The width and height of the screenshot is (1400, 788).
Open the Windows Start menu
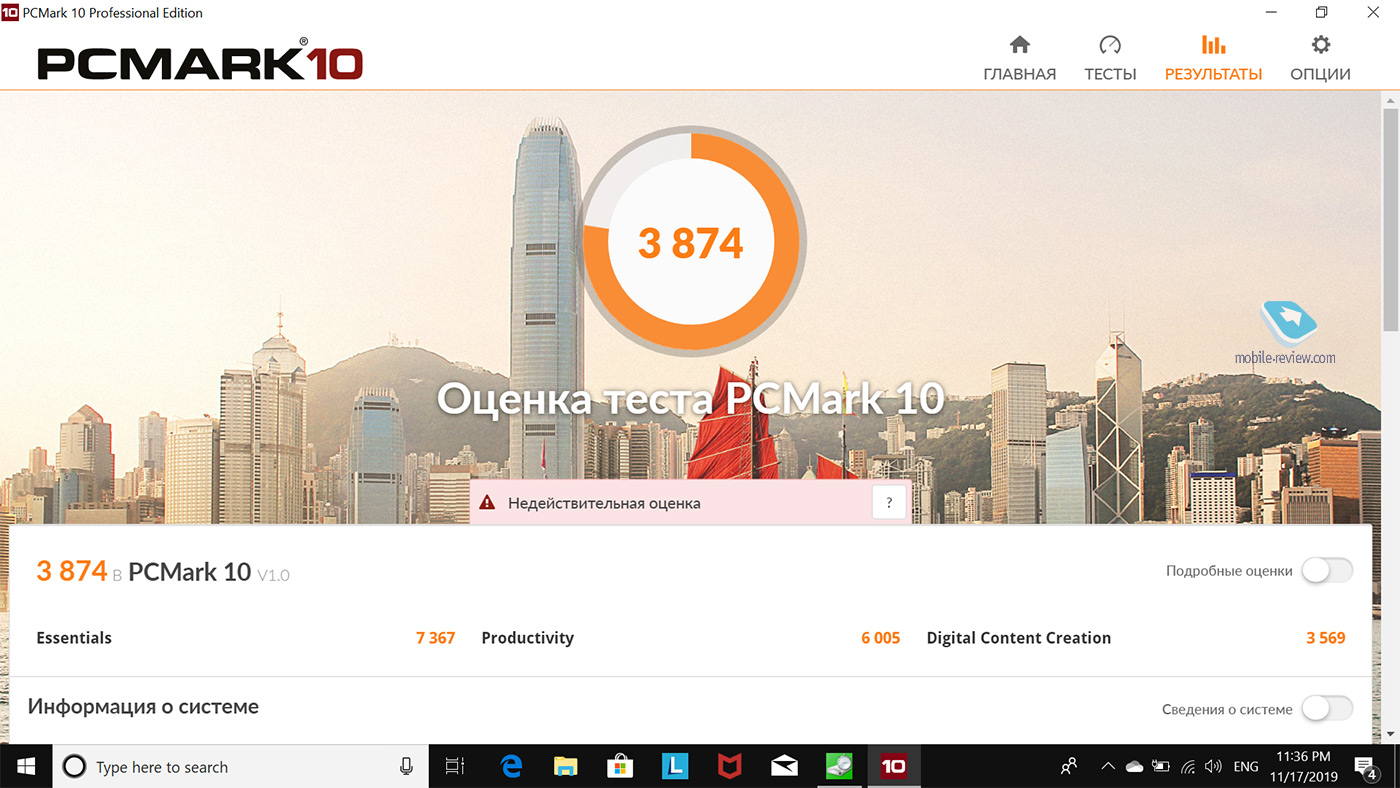point(25,767)
